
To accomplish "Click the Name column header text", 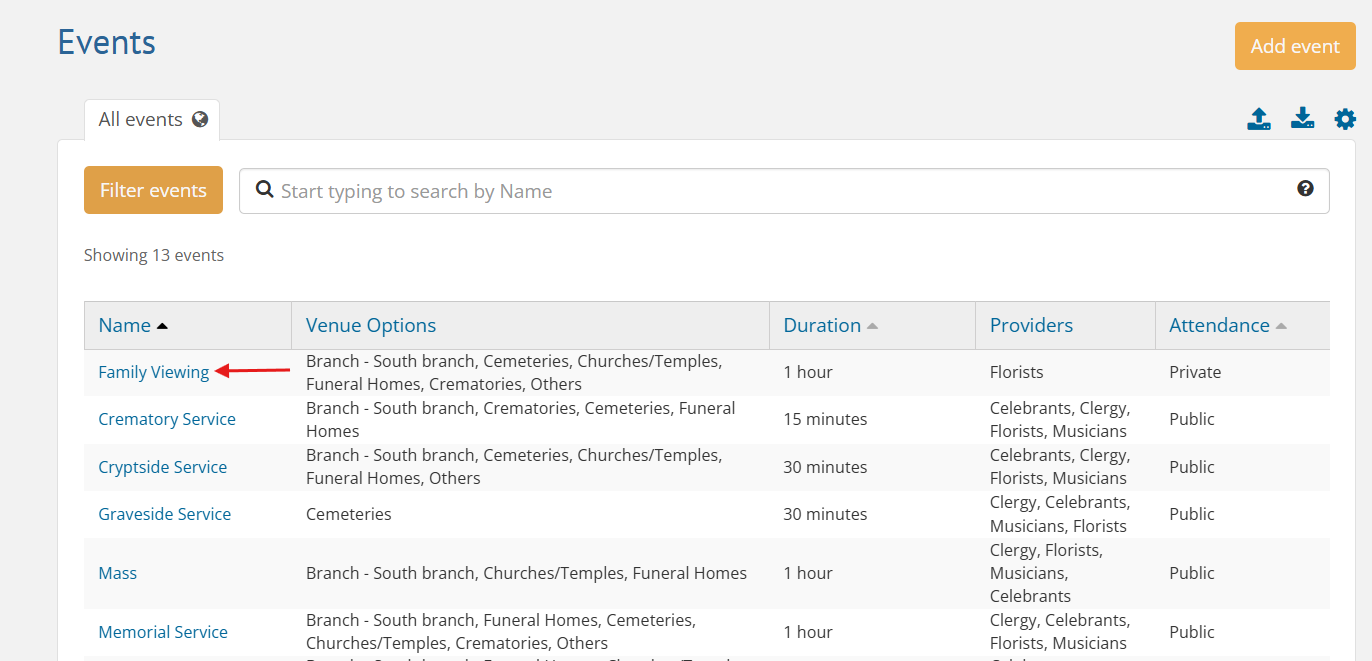I will point(124,325).
